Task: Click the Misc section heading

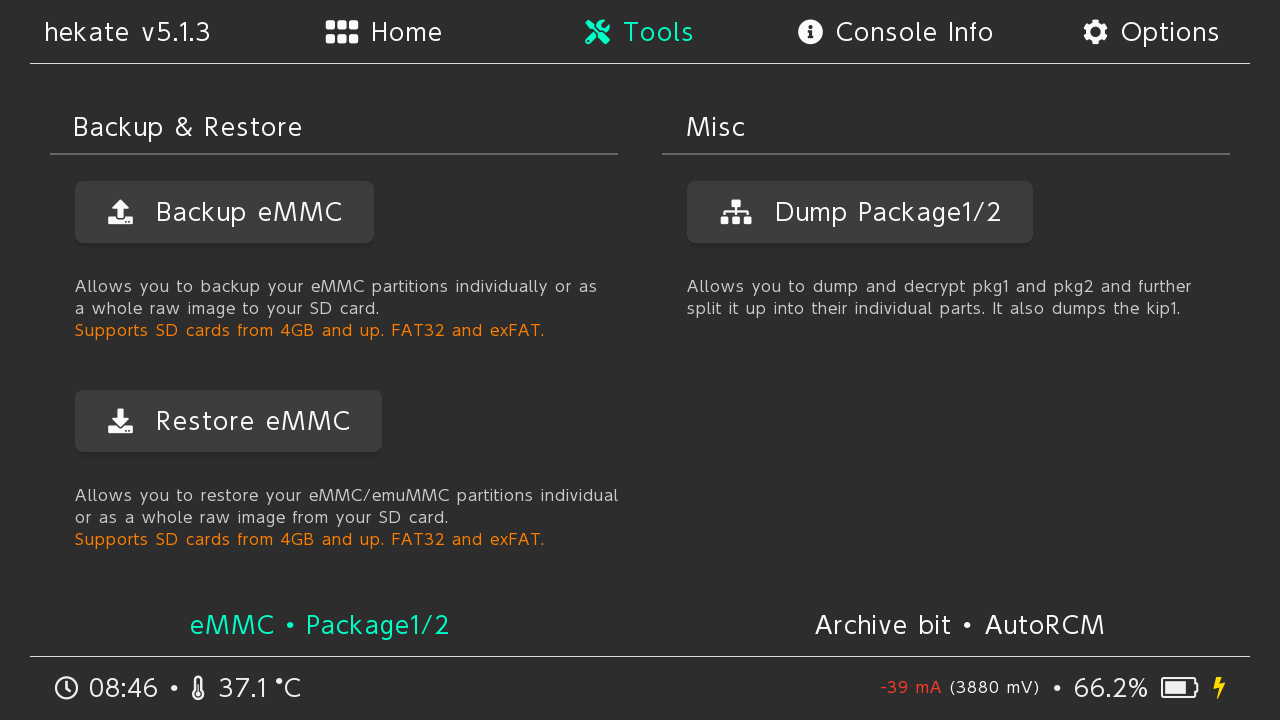Action: 716,128
